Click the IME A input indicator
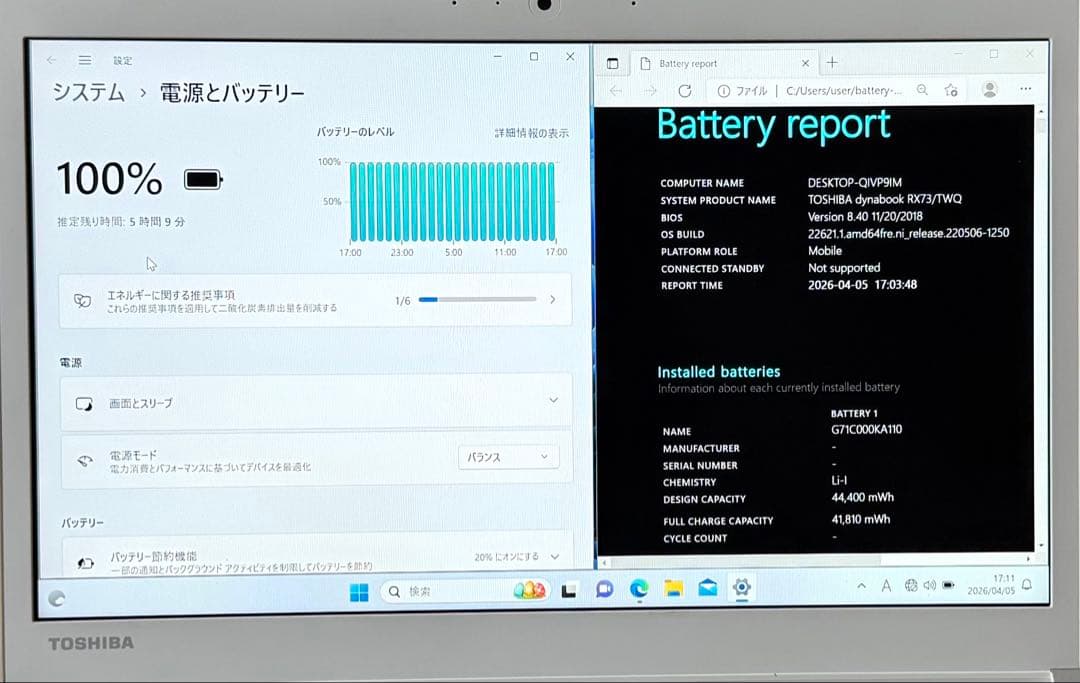The height and width of the screenshot is (683, 1080). click(x=886, y=586)
